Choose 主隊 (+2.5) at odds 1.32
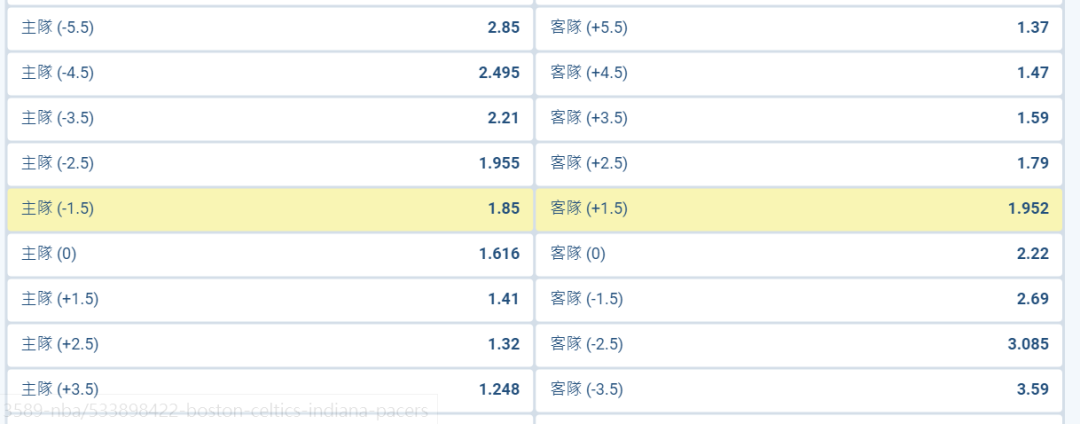Screen dimensions: 1080x424 click(x=270, y=344)
